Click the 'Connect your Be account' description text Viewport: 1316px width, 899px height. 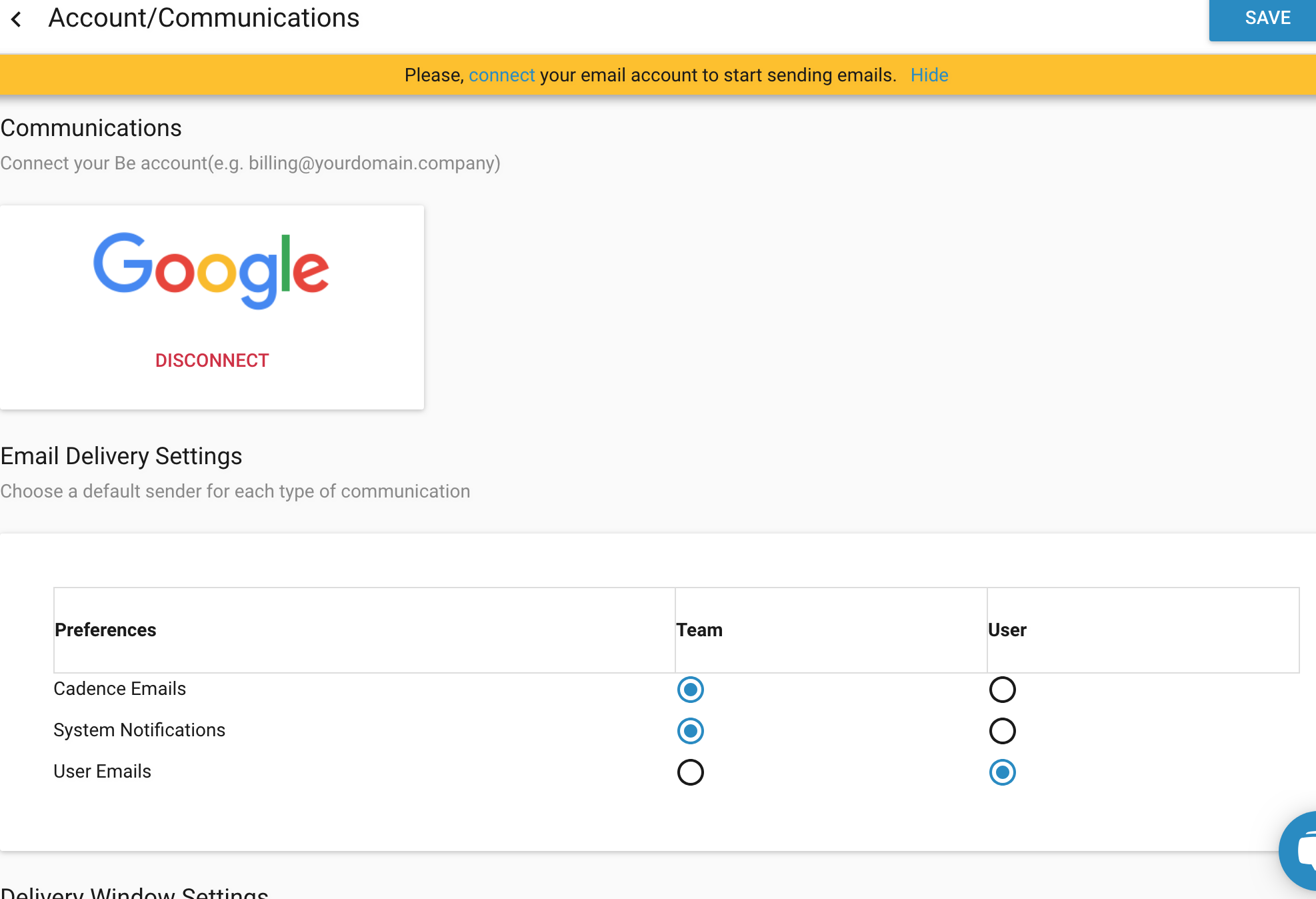pyautogui.click(x=251, y=163)
